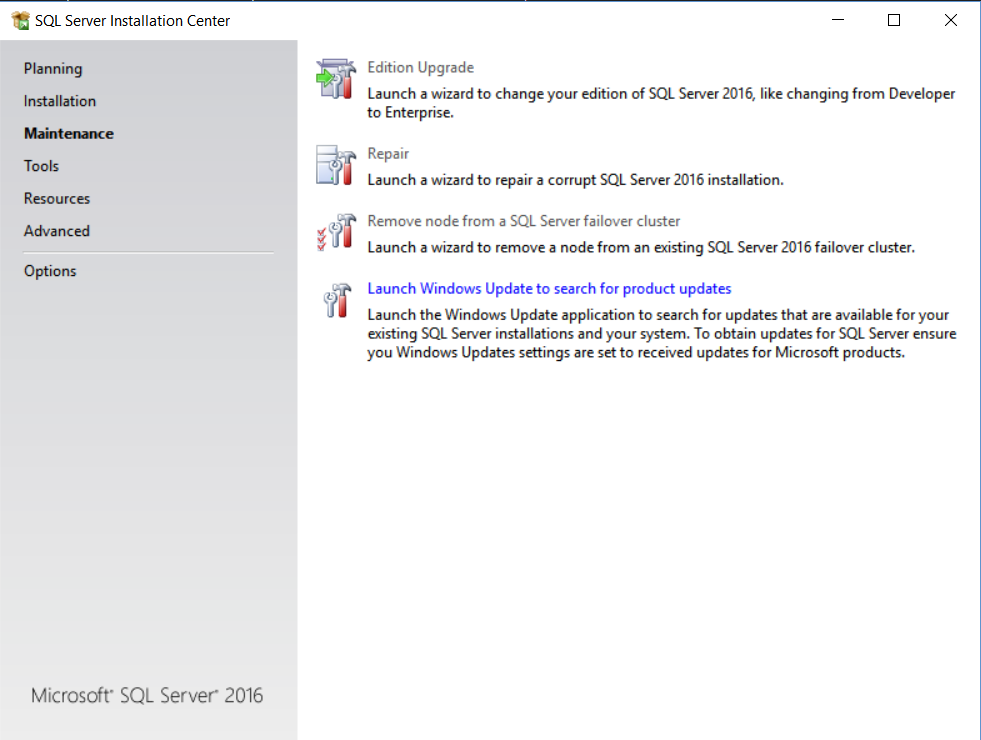Select Maintenance in the left sidebar

(x=69, y=134)
